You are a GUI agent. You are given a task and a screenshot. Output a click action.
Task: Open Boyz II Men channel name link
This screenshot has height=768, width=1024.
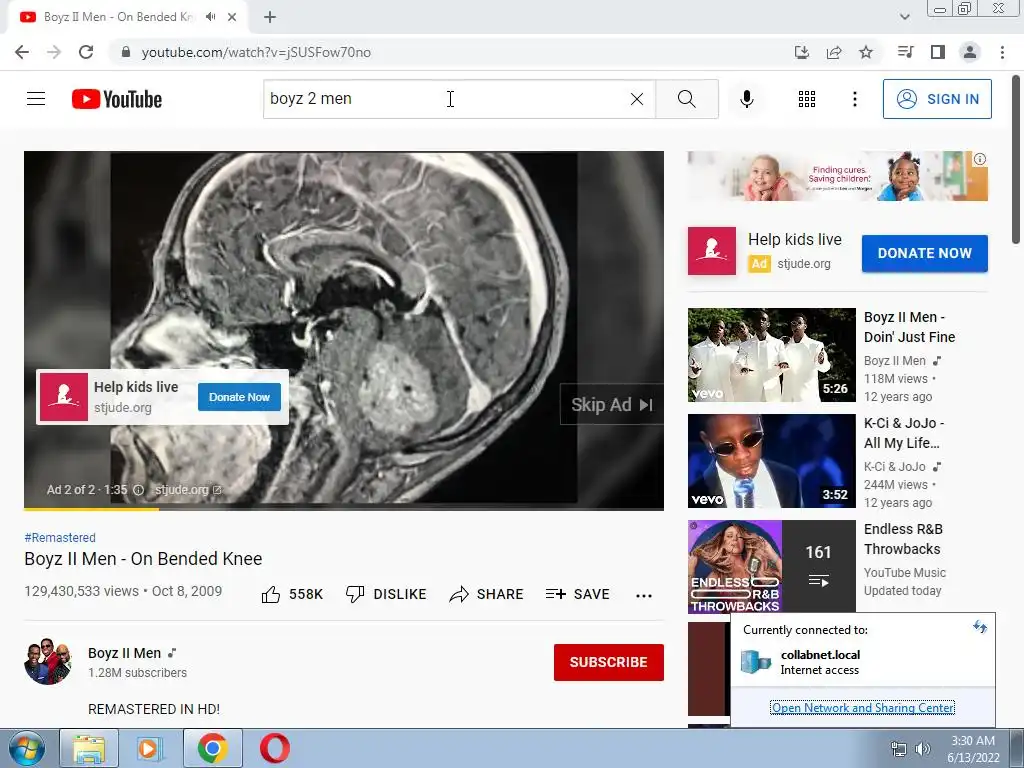pos(125,653)
